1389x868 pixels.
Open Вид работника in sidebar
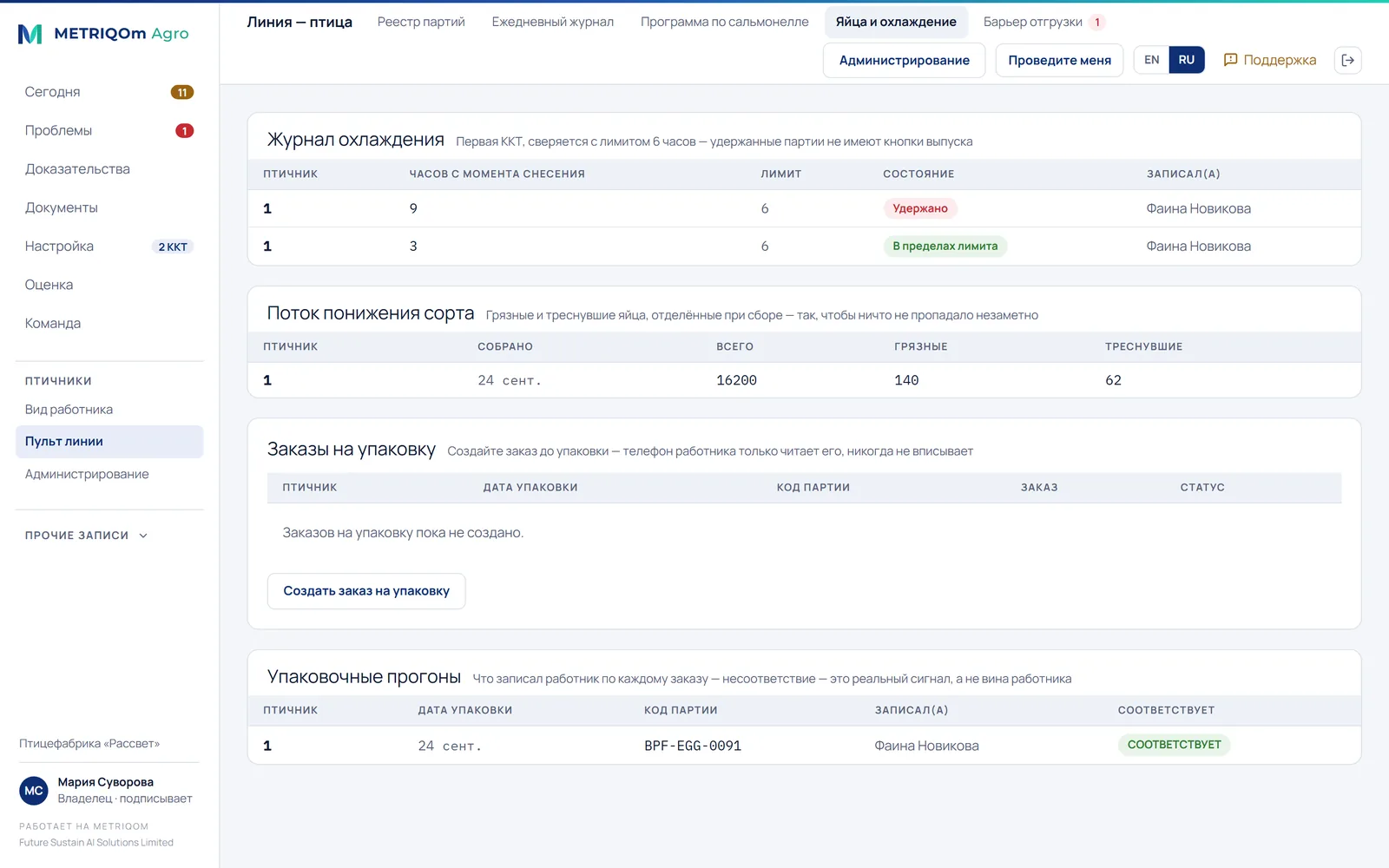109,410
